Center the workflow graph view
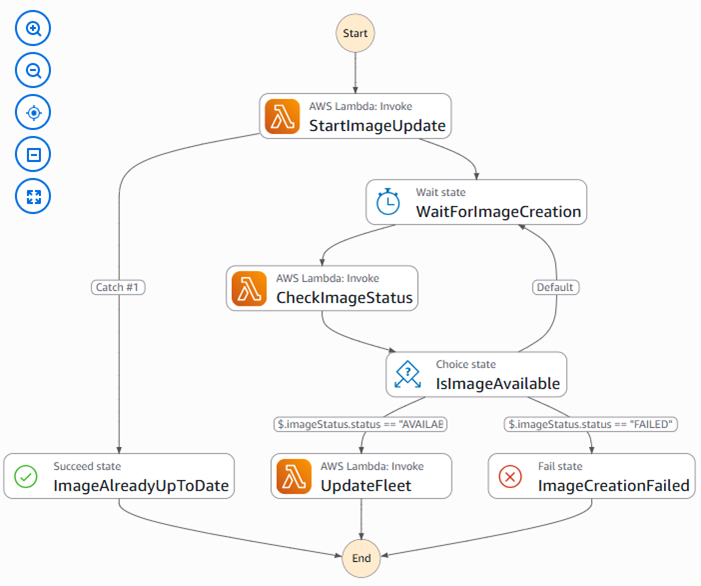This screenshot has width=701, height=586. click(x=33, y=113)
